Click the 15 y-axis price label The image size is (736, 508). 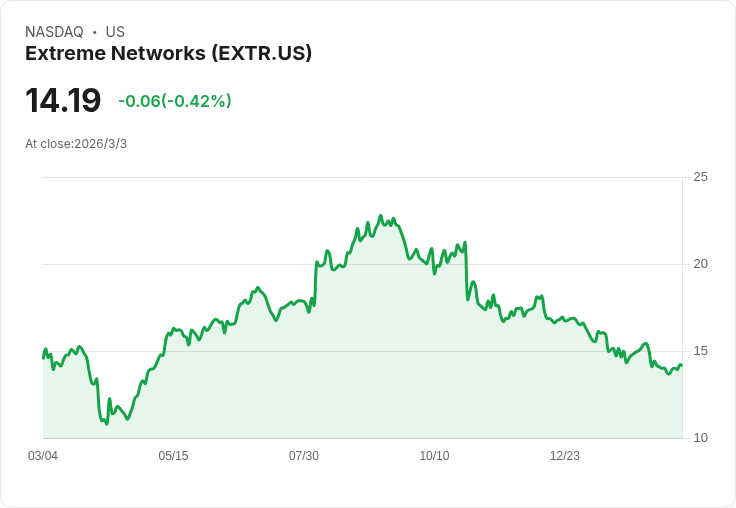[700, 351]
